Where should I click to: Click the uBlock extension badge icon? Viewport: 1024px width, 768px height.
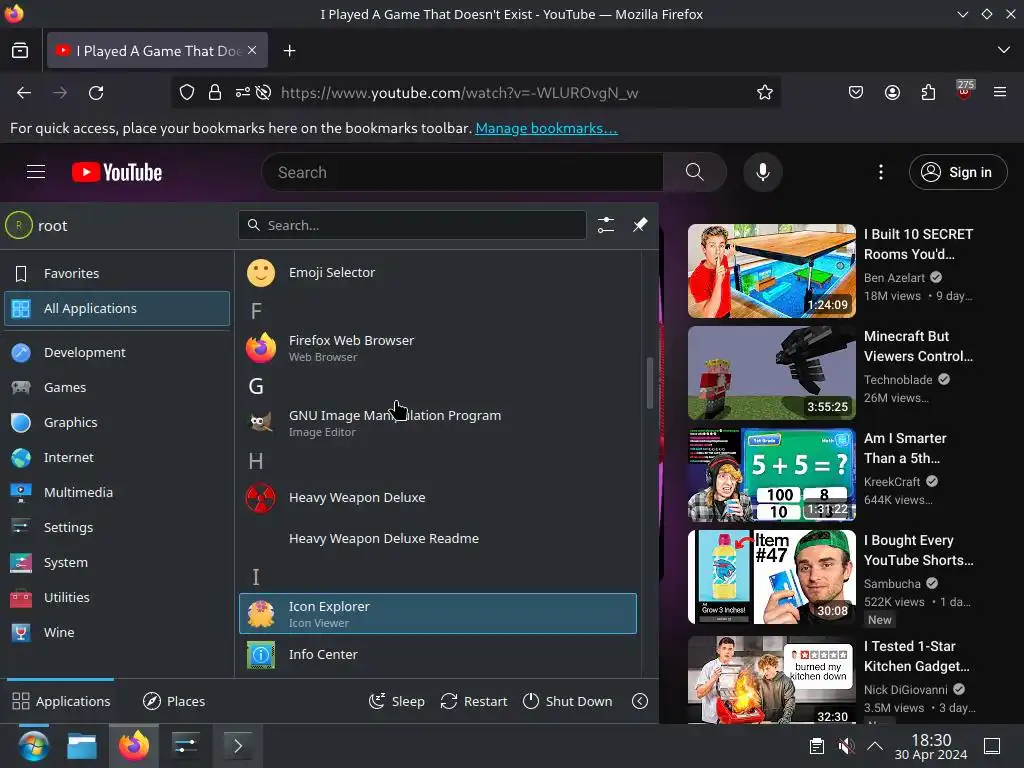tap(965, 90)
